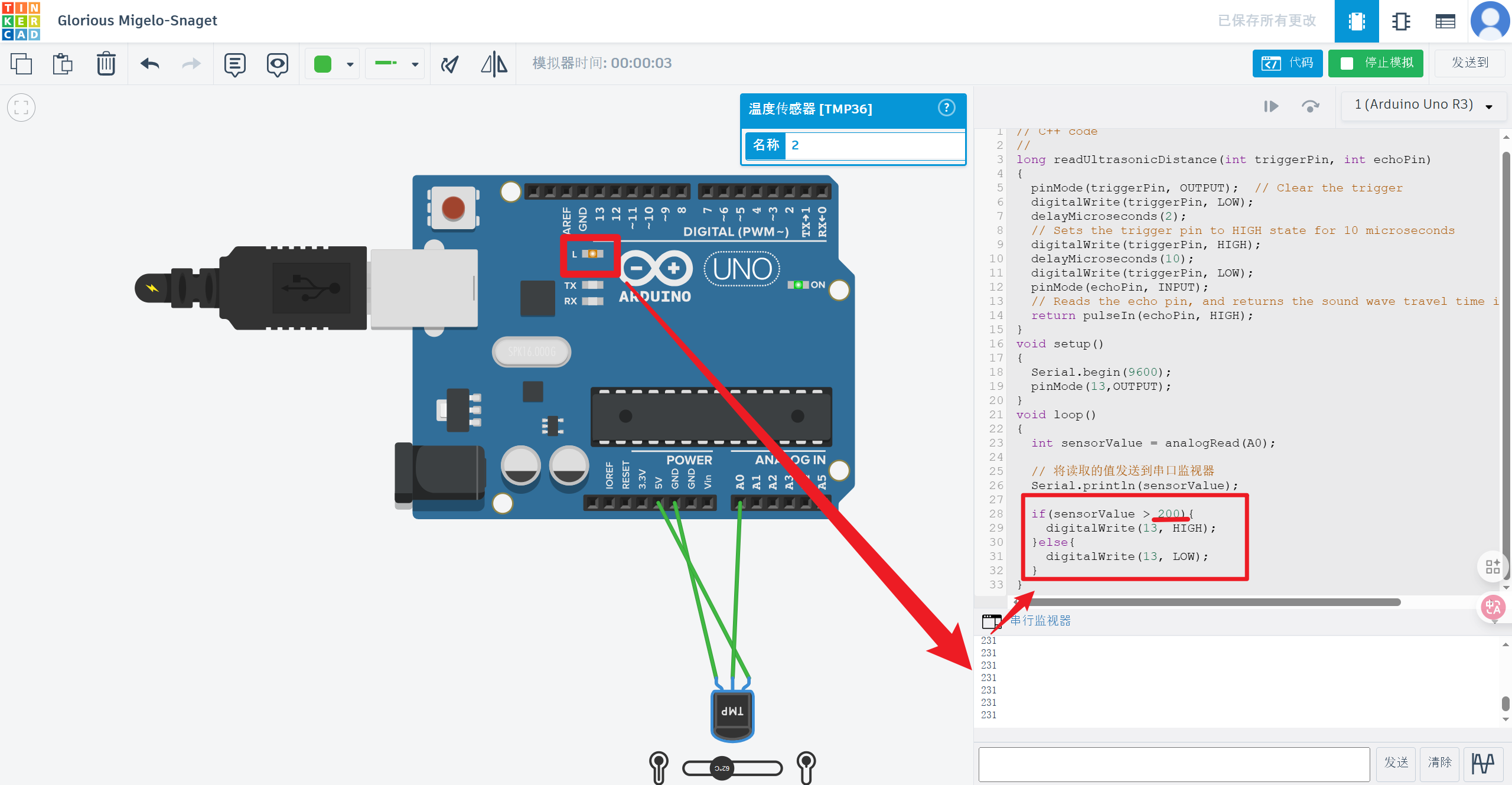Viewport: 1512px width, 785px height.
Task: Delete the selected component with trash icon
Action: pyautogui.click(x=106, y=63)
